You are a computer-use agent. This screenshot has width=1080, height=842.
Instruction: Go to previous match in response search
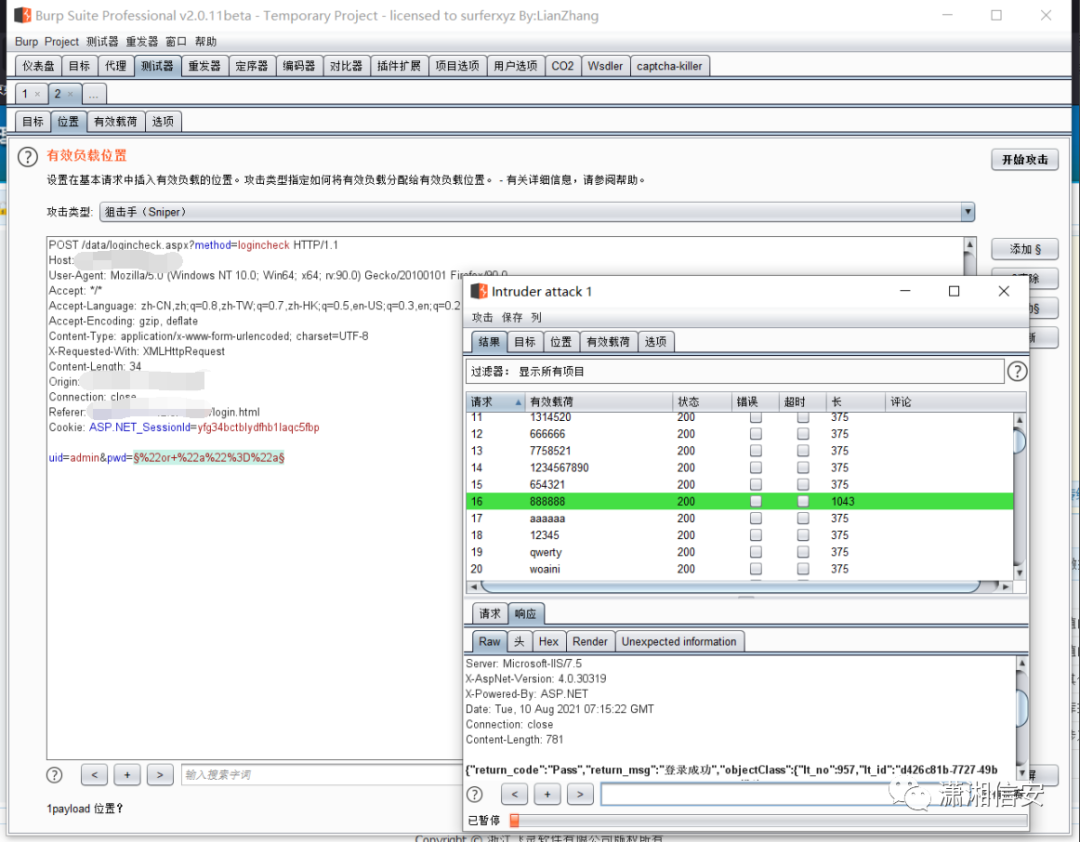pos(515,794)
